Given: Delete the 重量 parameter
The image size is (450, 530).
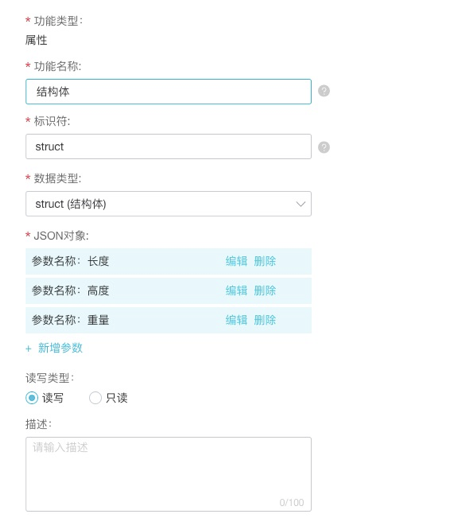Looking at the screenshot, I should 265,320.
